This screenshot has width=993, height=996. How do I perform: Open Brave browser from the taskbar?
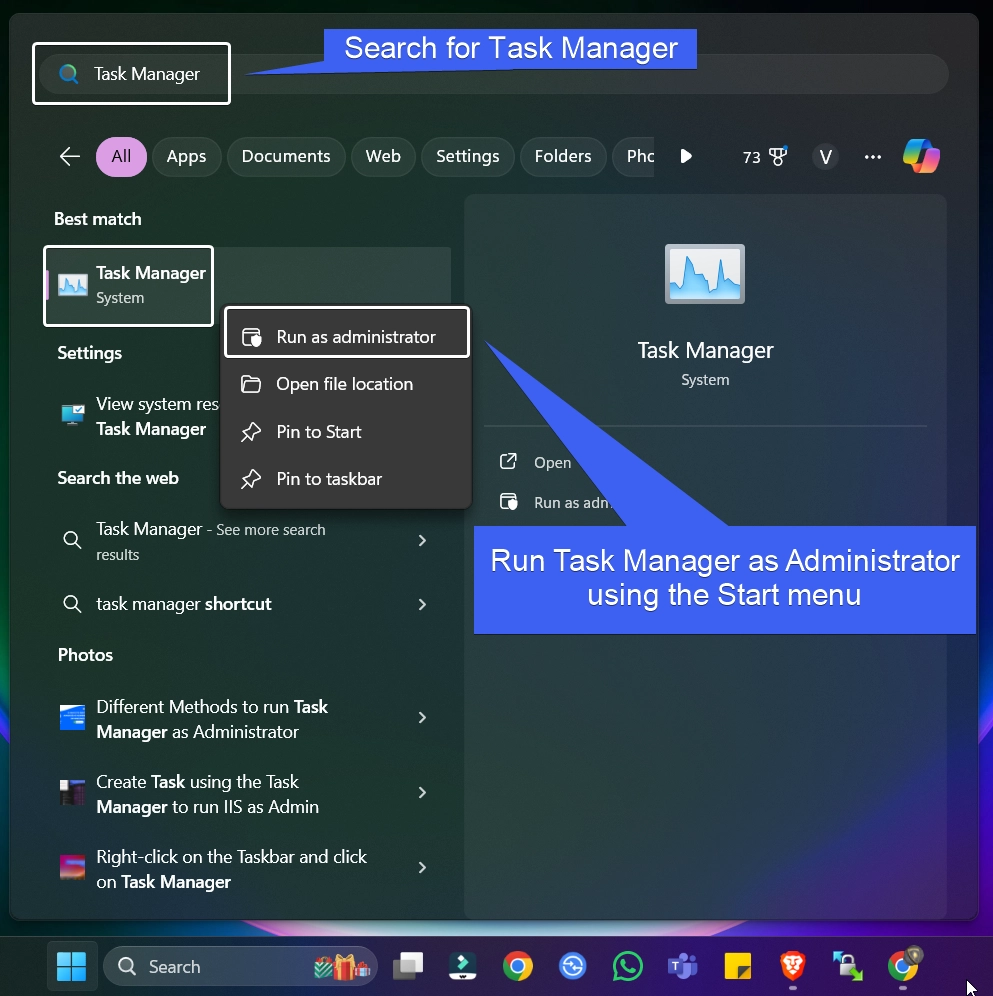793,967
